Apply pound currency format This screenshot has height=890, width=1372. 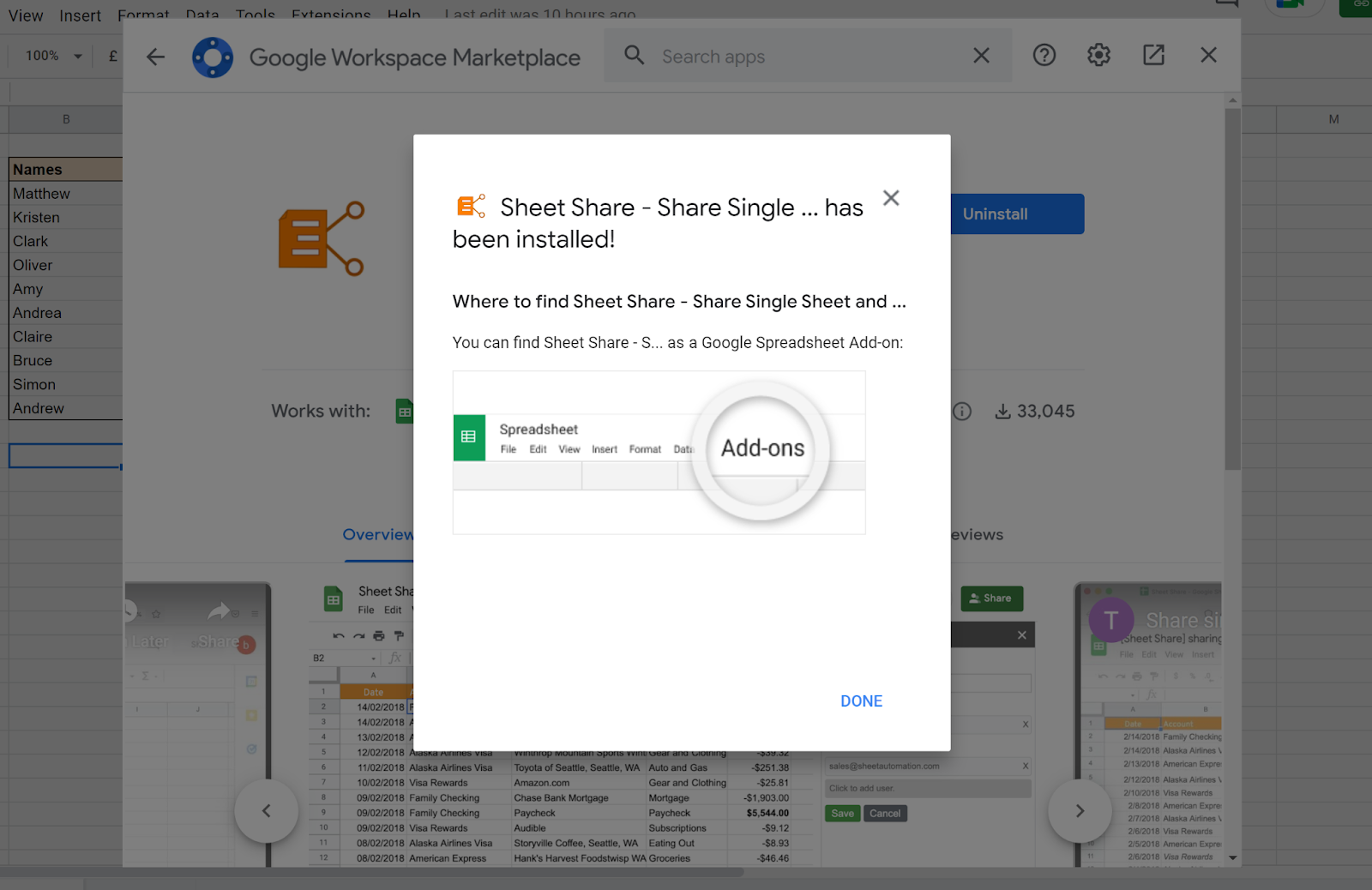112,56
